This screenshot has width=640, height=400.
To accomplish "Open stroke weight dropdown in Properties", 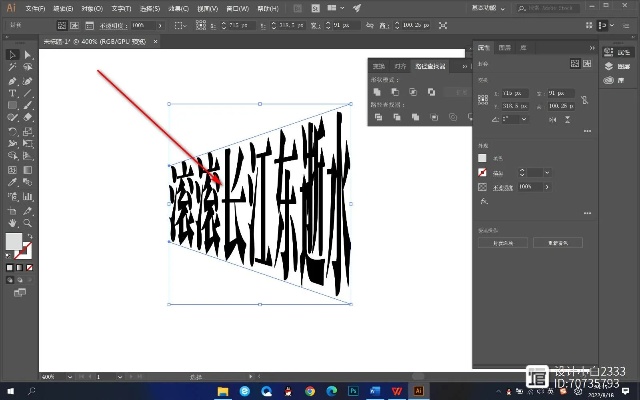I will 547,173.
